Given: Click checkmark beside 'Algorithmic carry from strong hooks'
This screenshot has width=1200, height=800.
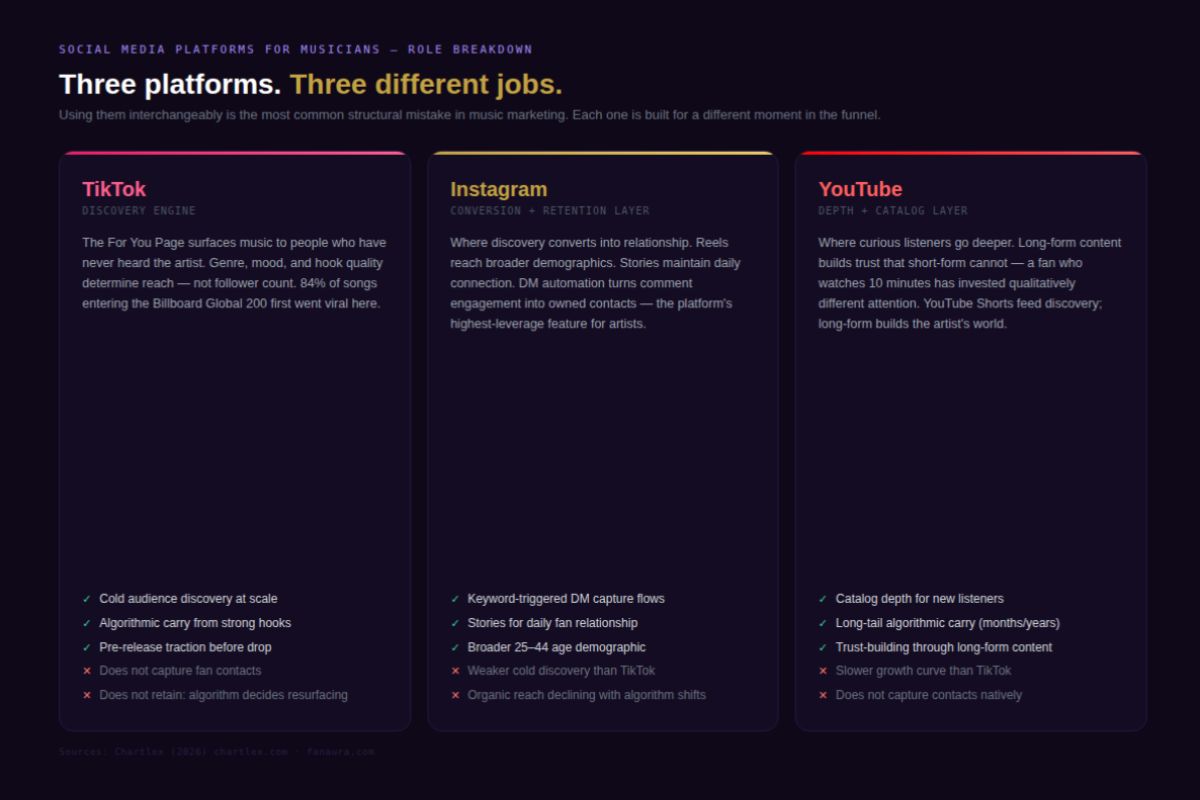Looking at the screenshot, I should click(x=87, y=623).
